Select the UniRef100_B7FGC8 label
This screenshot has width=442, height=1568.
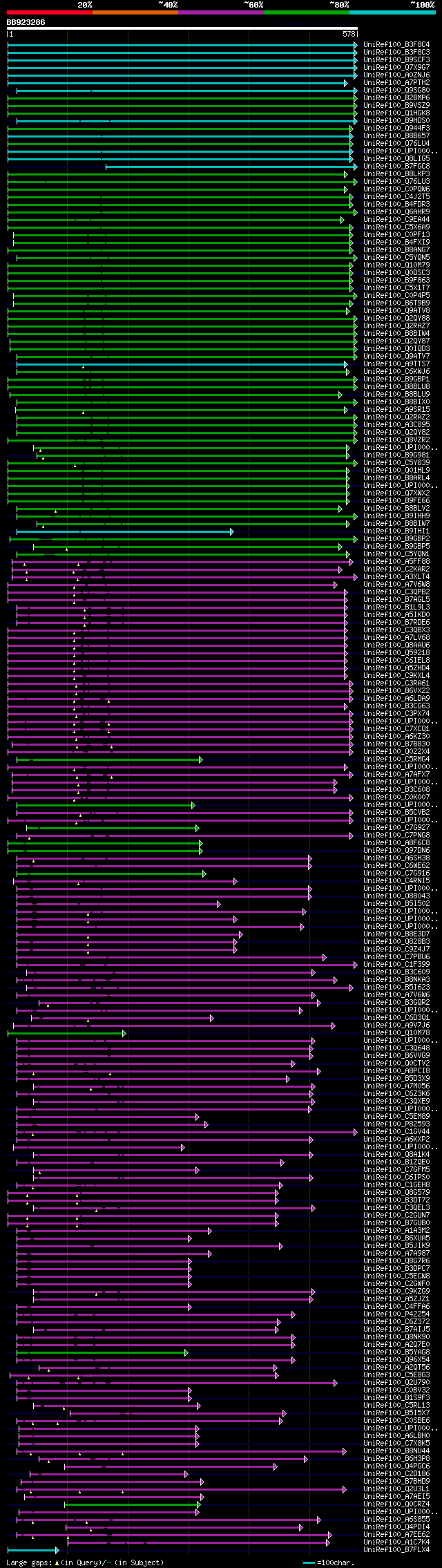(396, 166)
